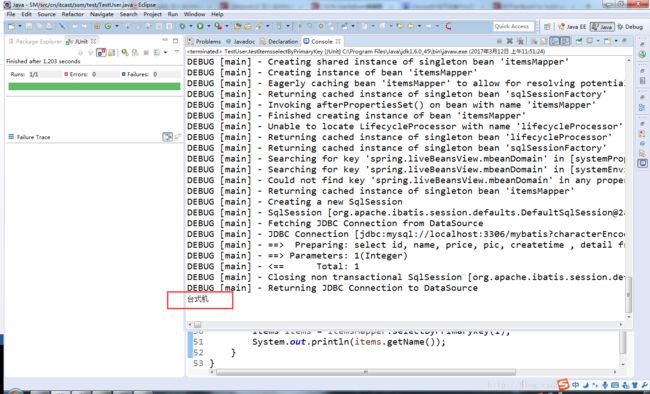Click the Run External Tools icon
This screenshot has height=394, width=650.
pos(218,26)
